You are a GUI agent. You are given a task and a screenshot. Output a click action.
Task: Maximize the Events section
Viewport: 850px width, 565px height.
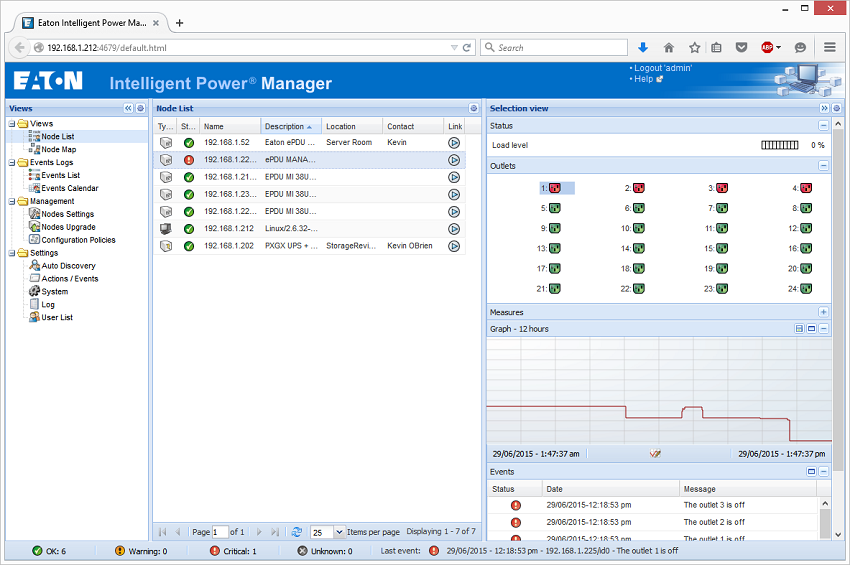pos(812,472)
